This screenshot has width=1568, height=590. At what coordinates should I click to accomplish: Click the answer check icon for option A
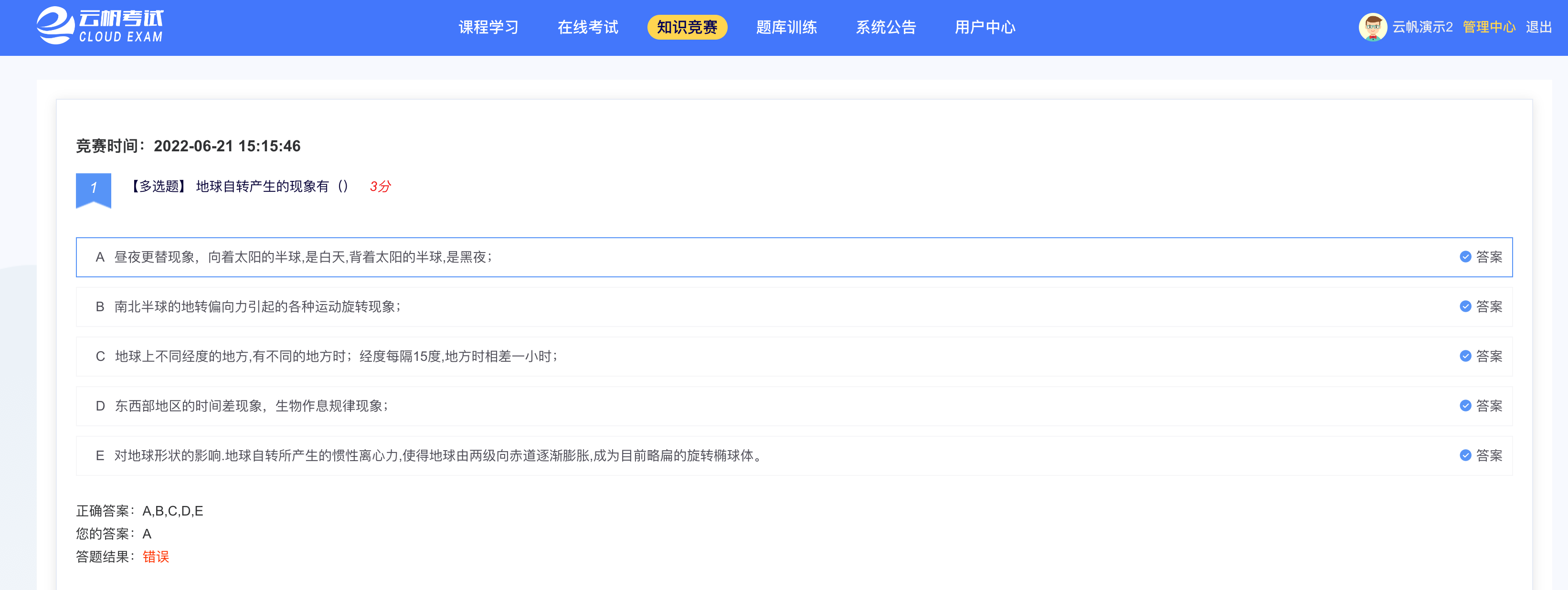[1465, 257]
